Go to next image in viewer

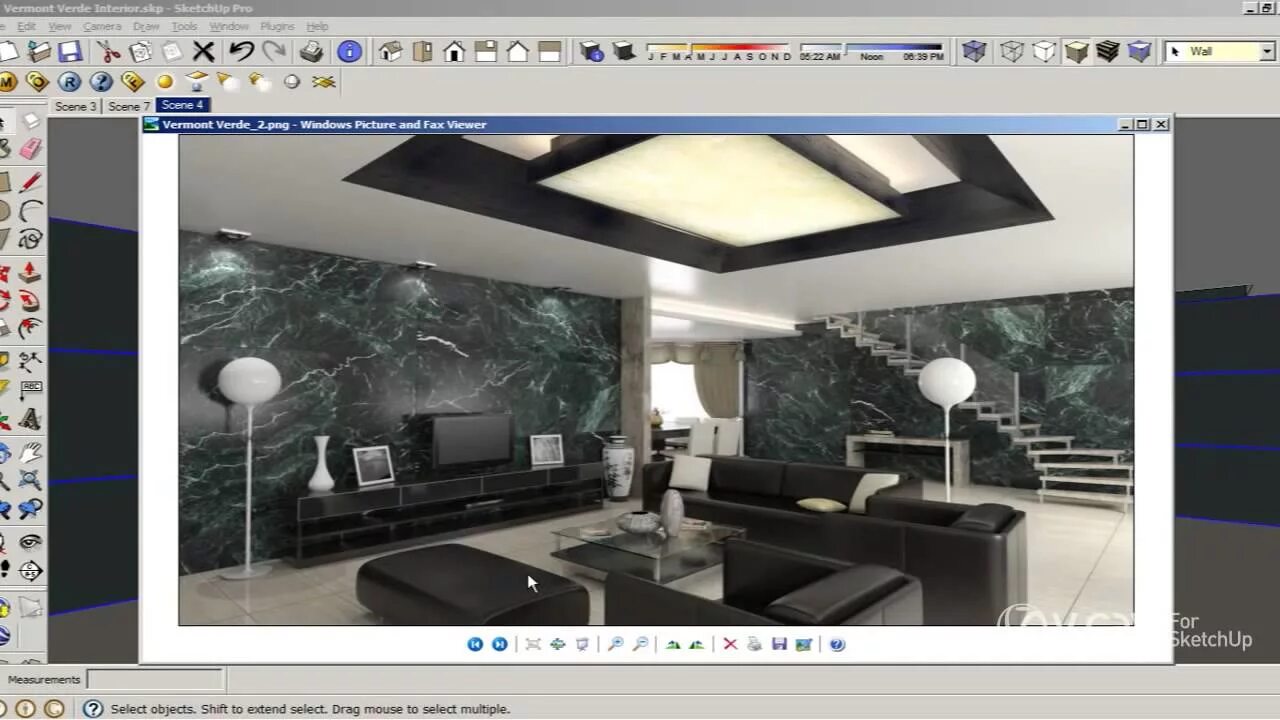pos(499,644)
